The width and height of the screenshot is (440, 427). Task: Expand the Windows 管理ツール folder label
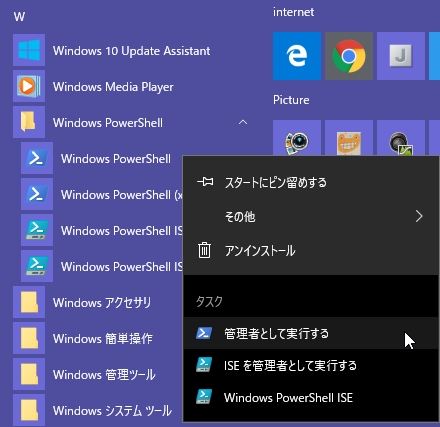point(104,375)
